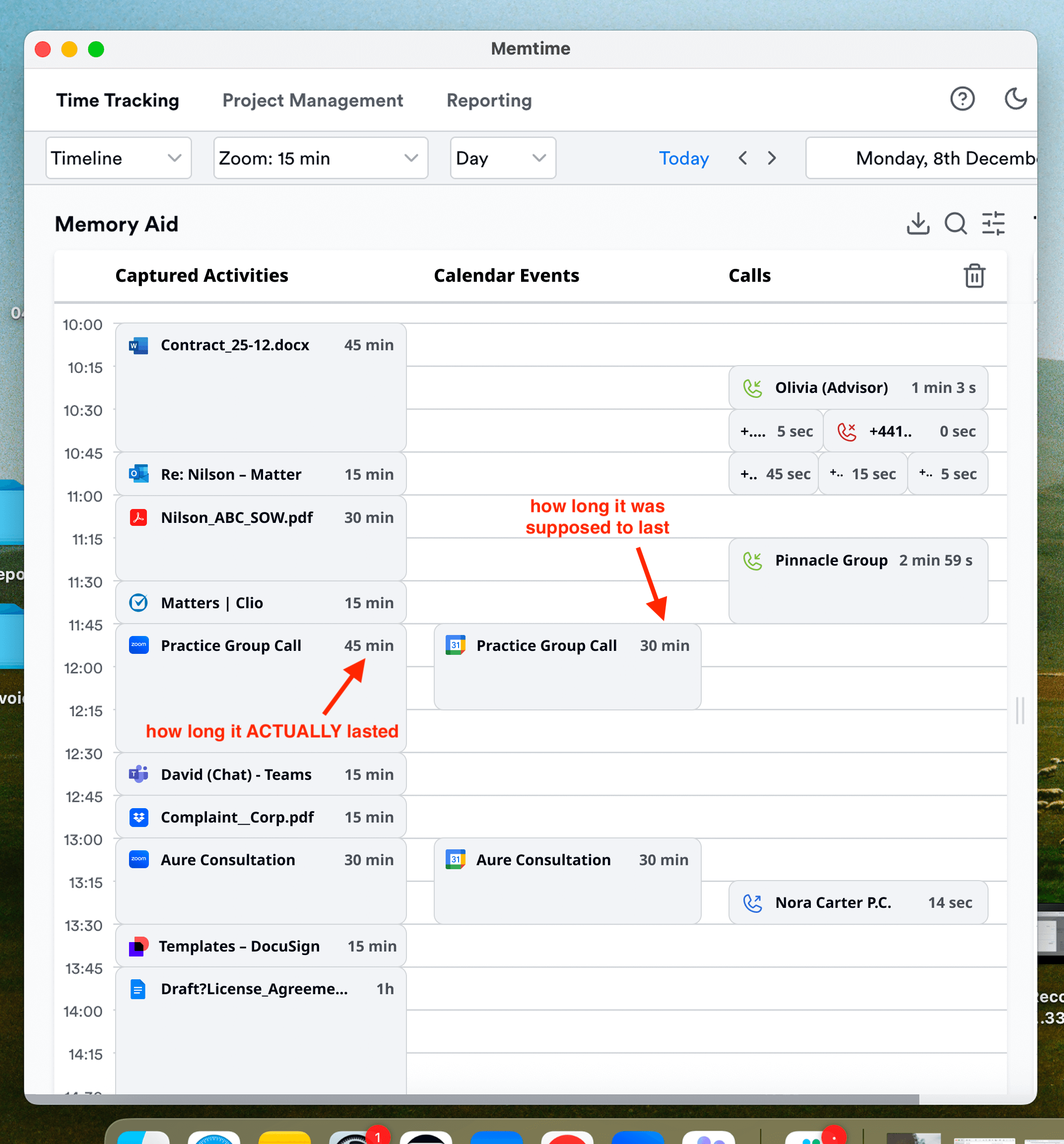
Task: Click the horizontal scrollbar at bottom
Action: 472,1099
